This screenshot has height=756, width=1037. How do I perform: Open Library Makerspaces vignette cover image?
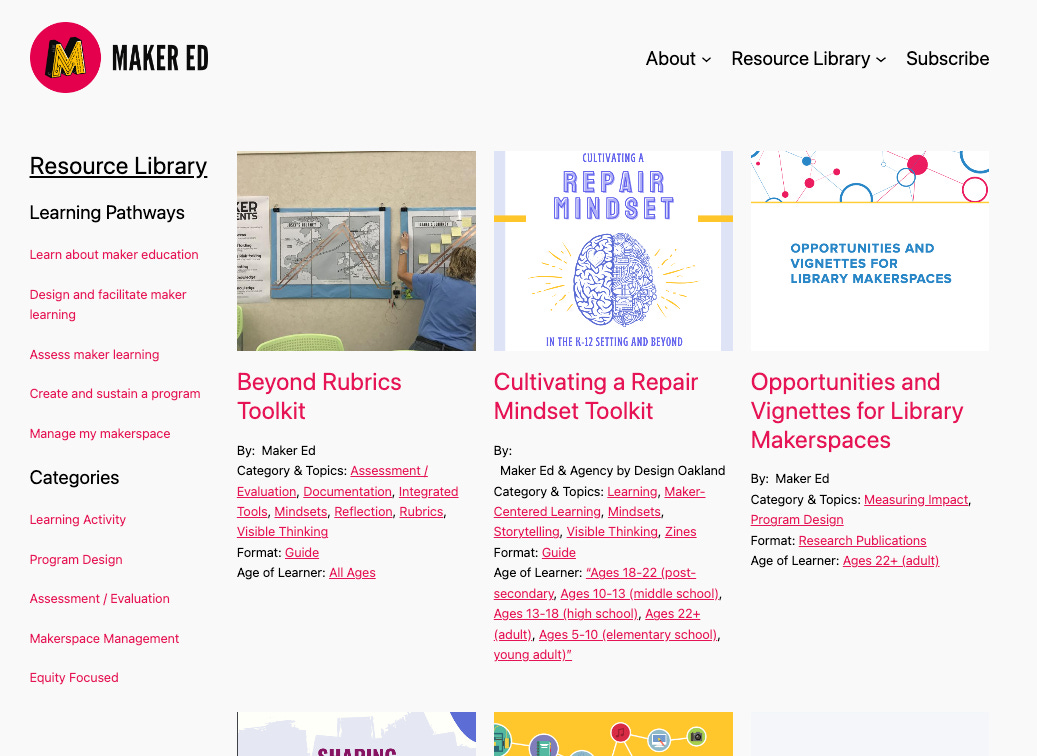(870, 251)
